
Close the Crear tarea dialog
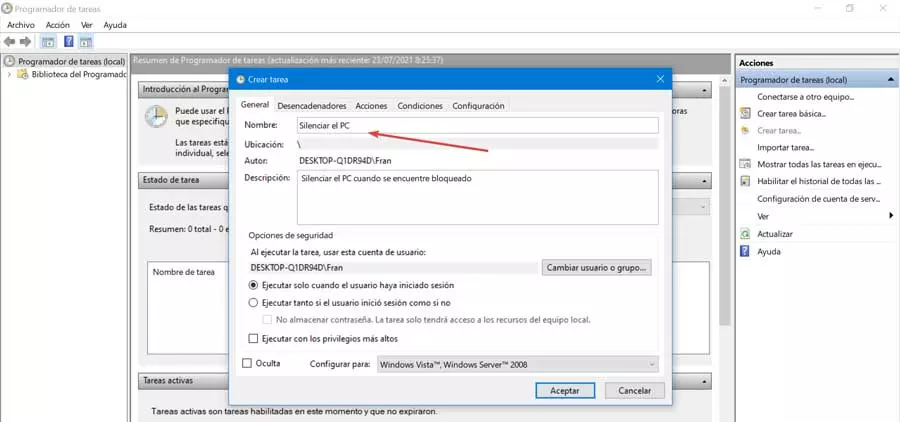(x=660, y=79)
